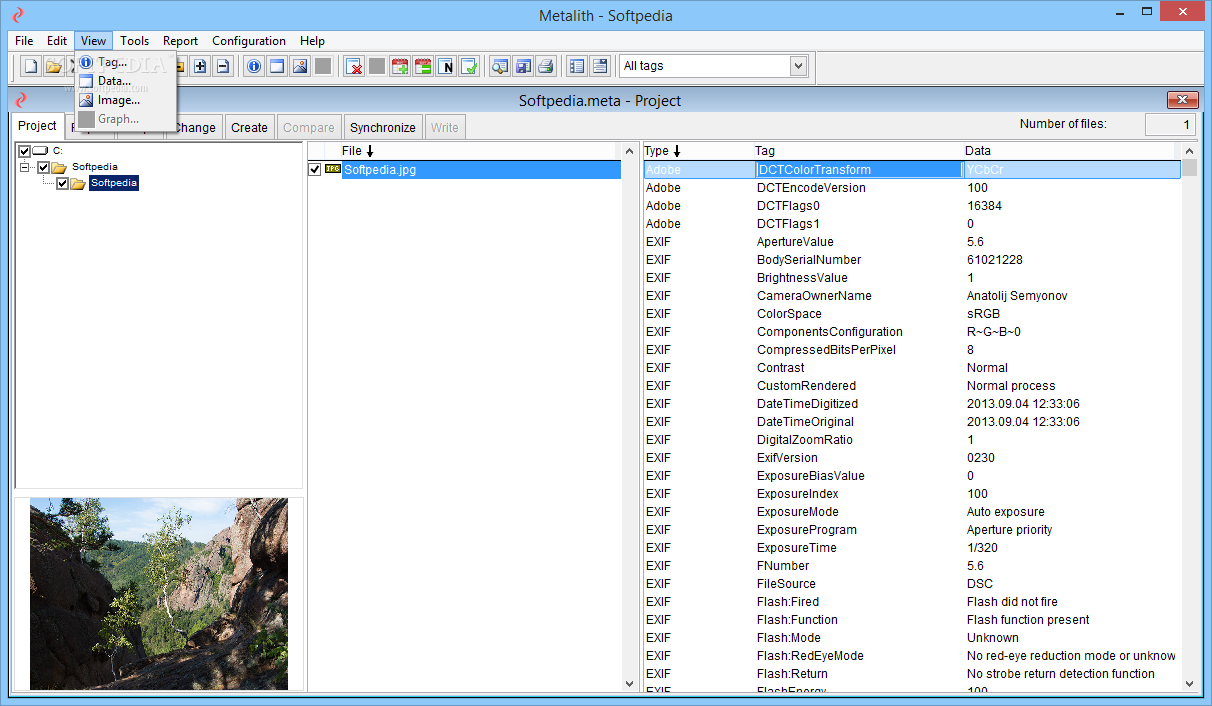Switch to the Project tab

pyautogui.click(x=38, y=126)
